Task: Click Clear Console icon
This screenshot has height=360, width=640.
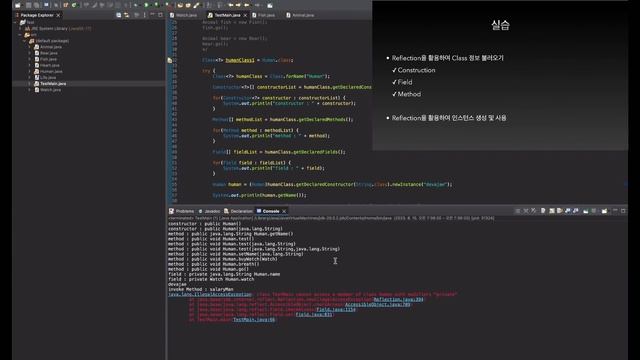Action: pos(543,211)
